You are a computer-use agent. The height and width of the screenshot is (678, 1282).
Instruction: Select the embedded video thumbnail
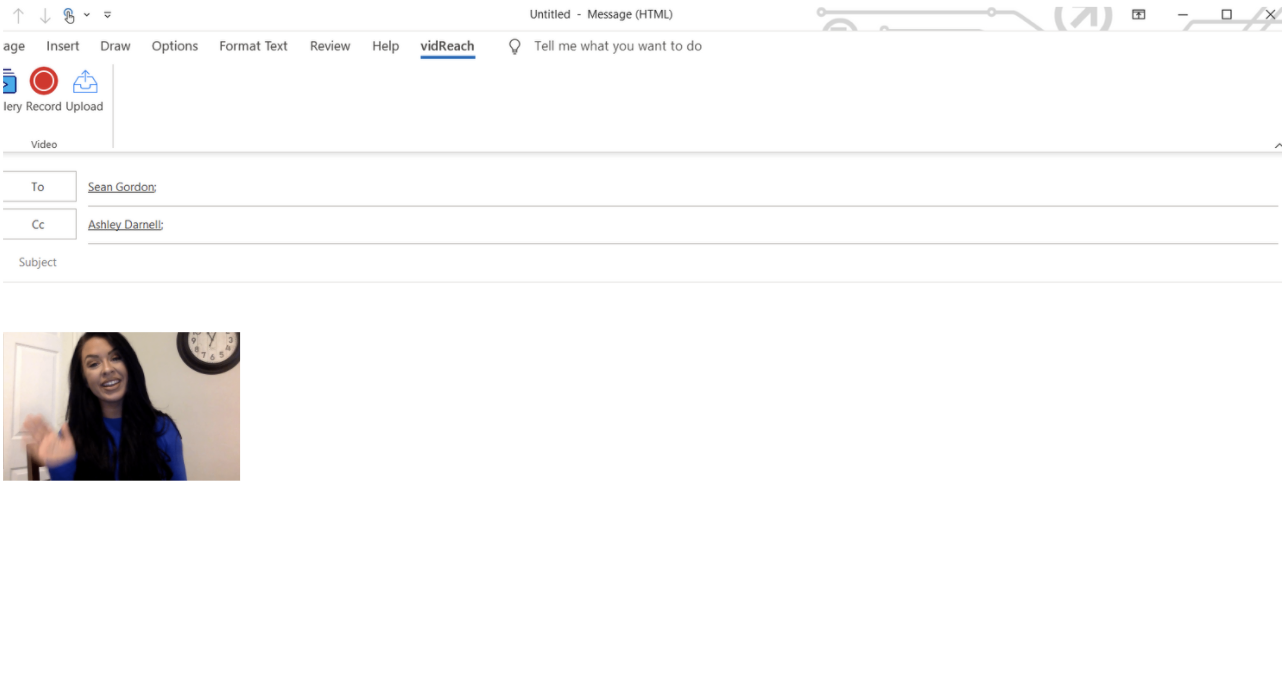click(122, 406)
